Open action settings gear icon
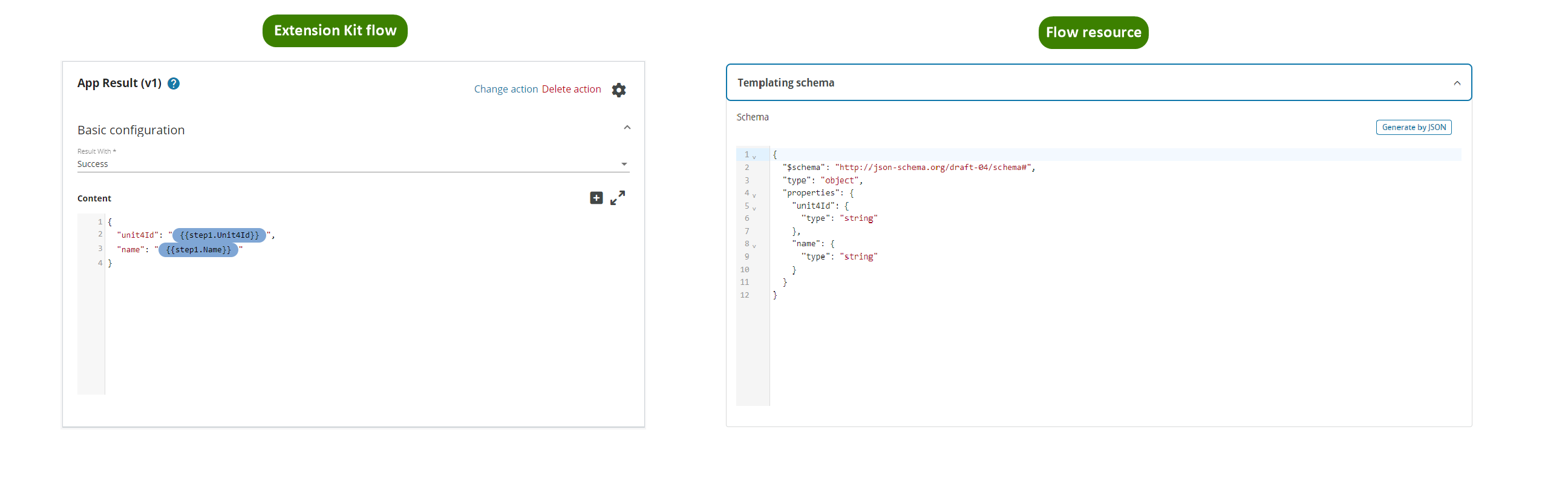This screenshot has height=490, width=1568. tap(618, 90)
